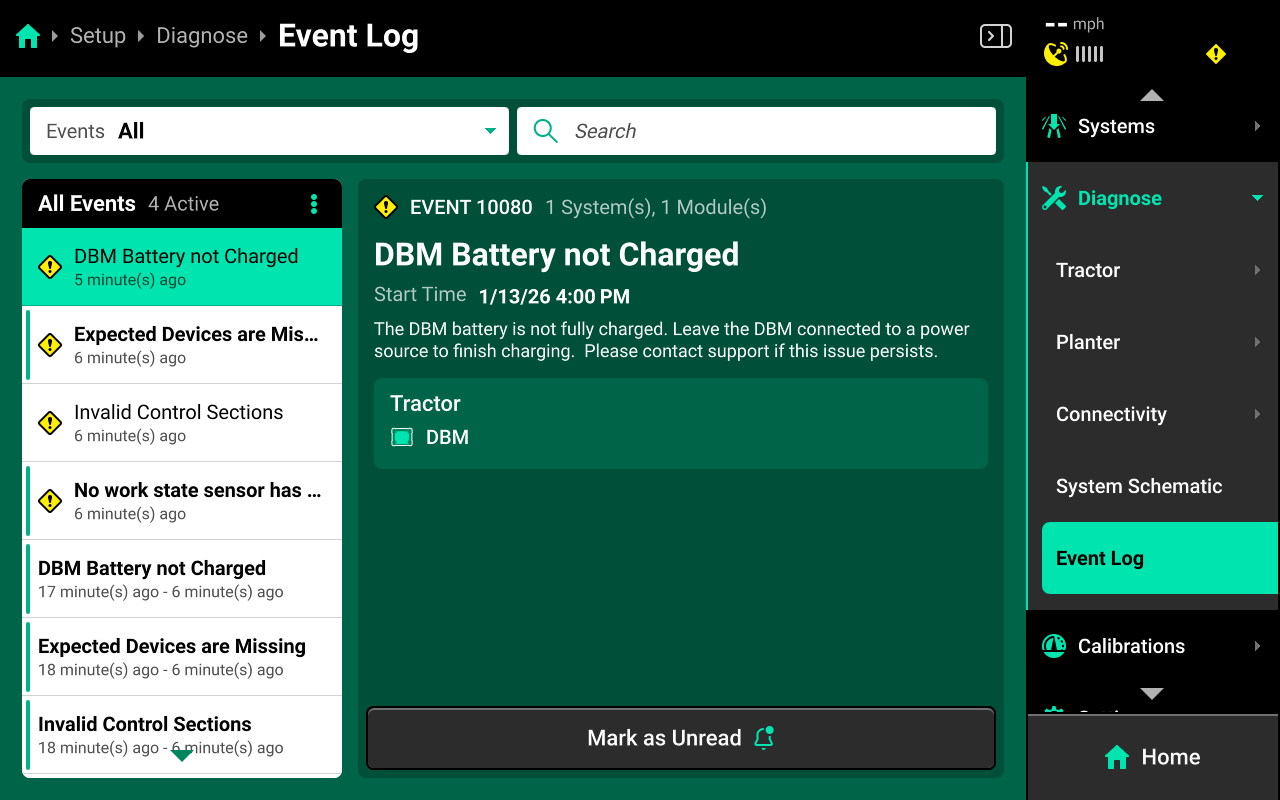
Task: Click the GPS signal strength bars
Action: click(1089, 54)
